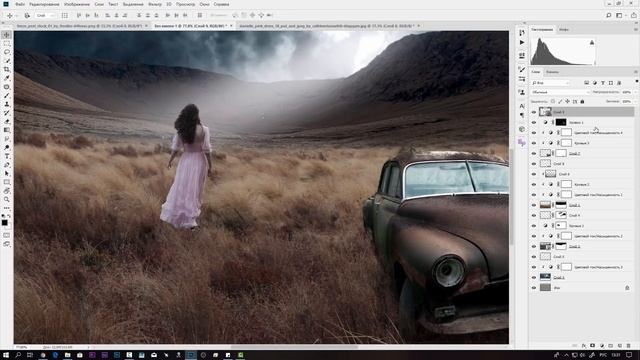640x360 pixels.
Task: Select the Lasso tool
Action: [x=7, y=52]
